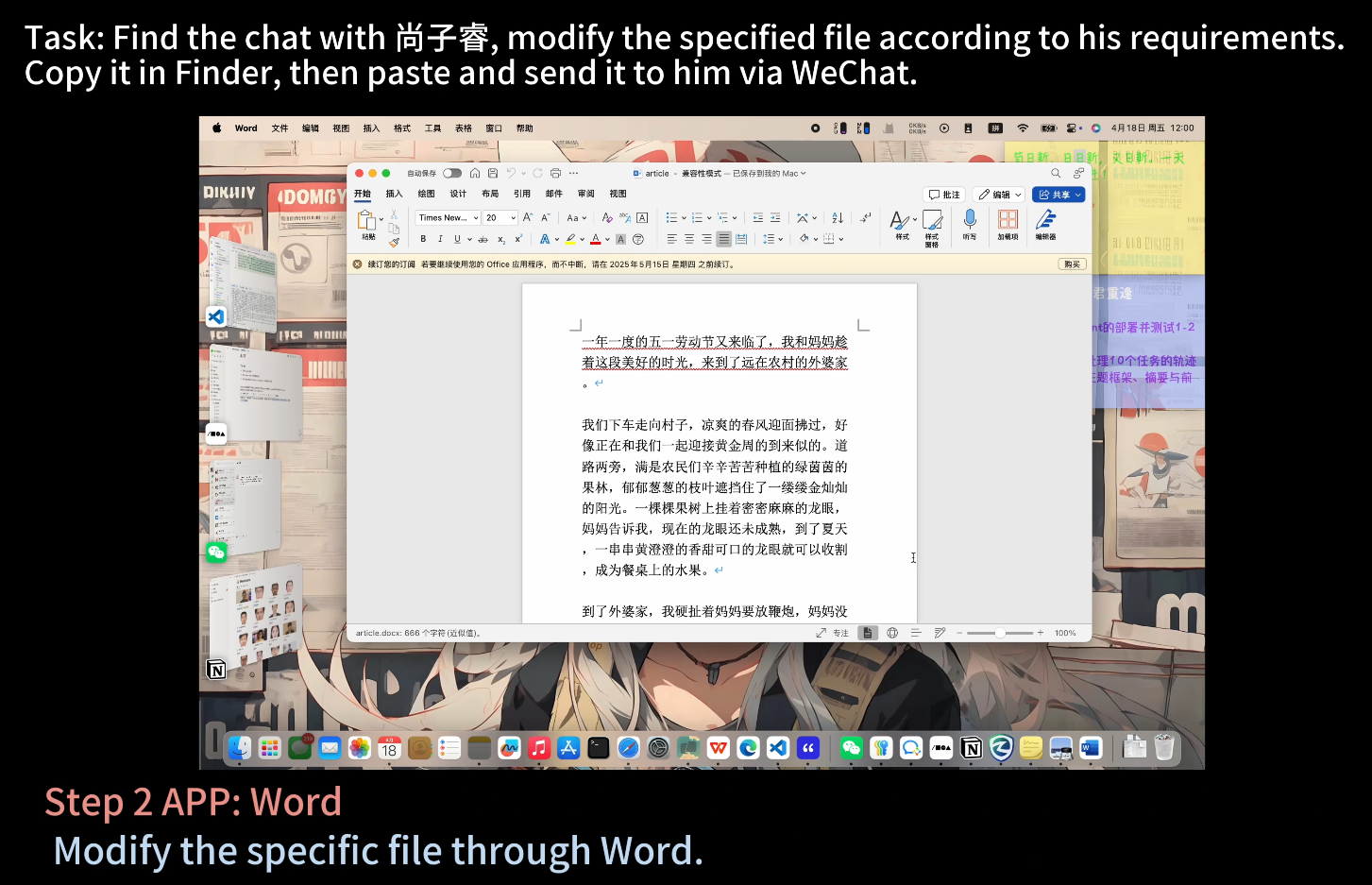Expand the font color dropdown arrow

click(607, 240)
